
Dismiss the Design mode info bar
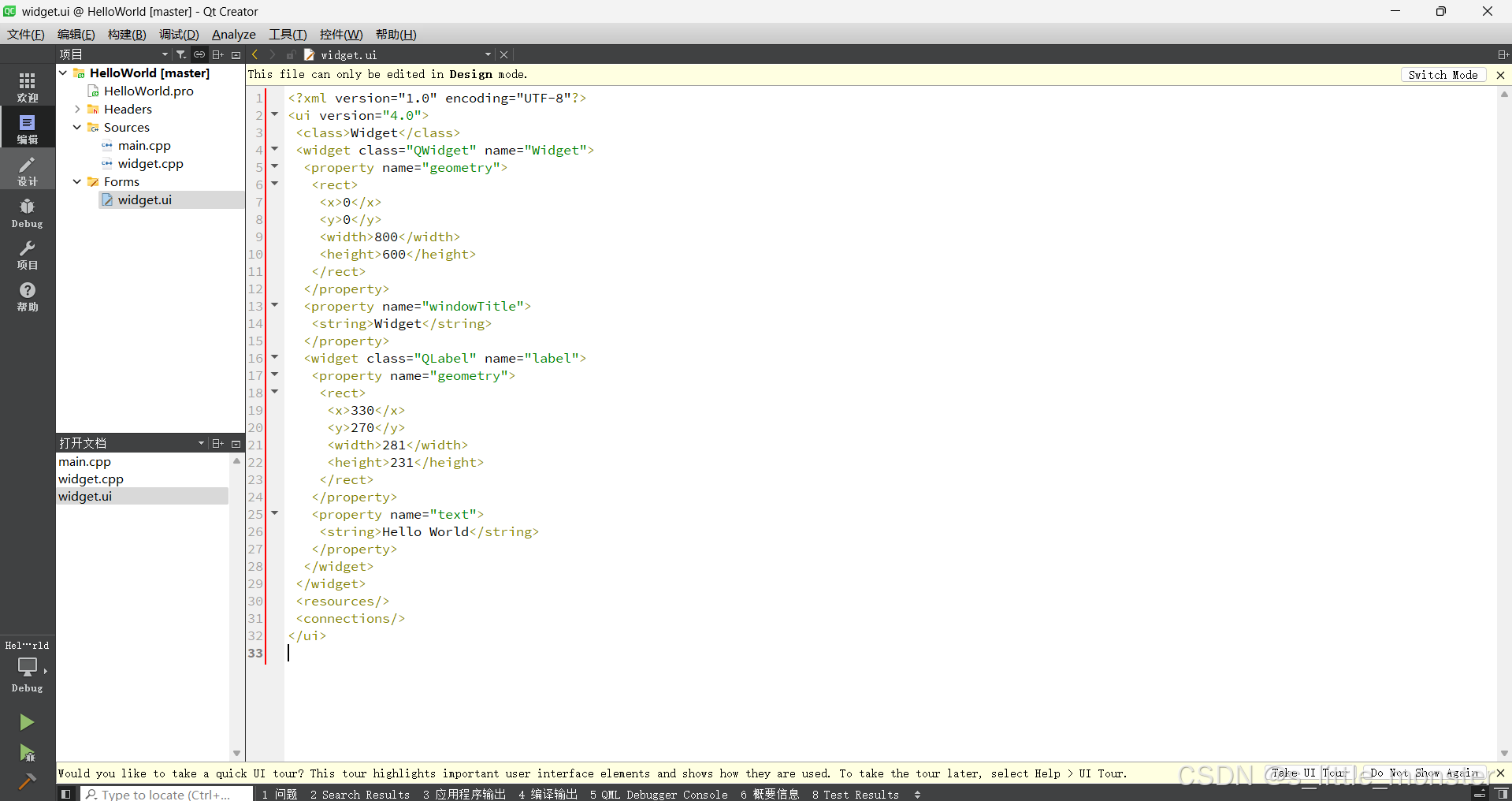point(1500,75)
